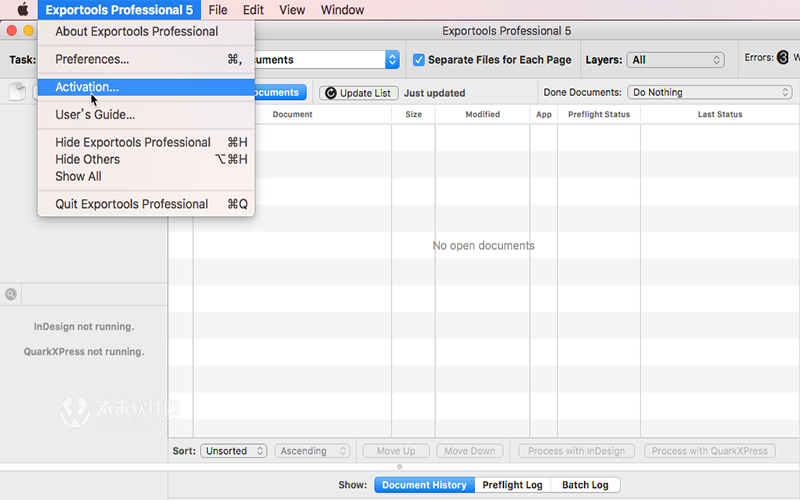Click the blue Documents tab button
800x500 pixels.
pos(280,92)
